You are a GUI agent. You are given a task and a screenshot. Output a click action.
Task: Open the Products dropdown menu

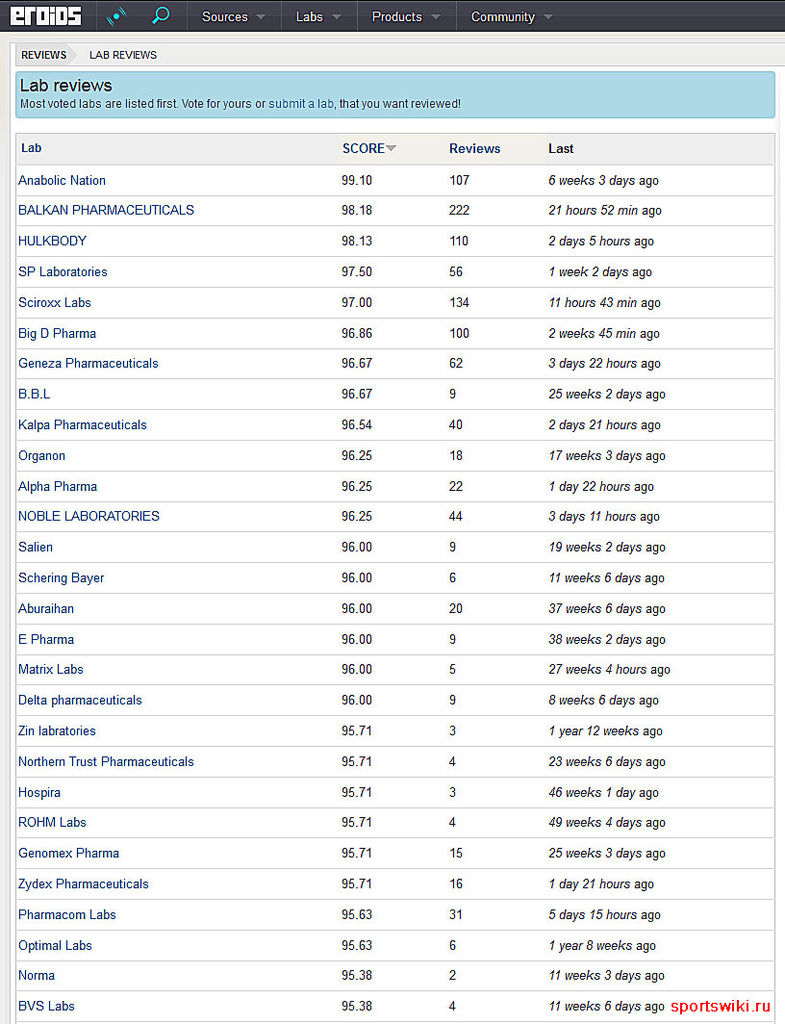point(405,17)
